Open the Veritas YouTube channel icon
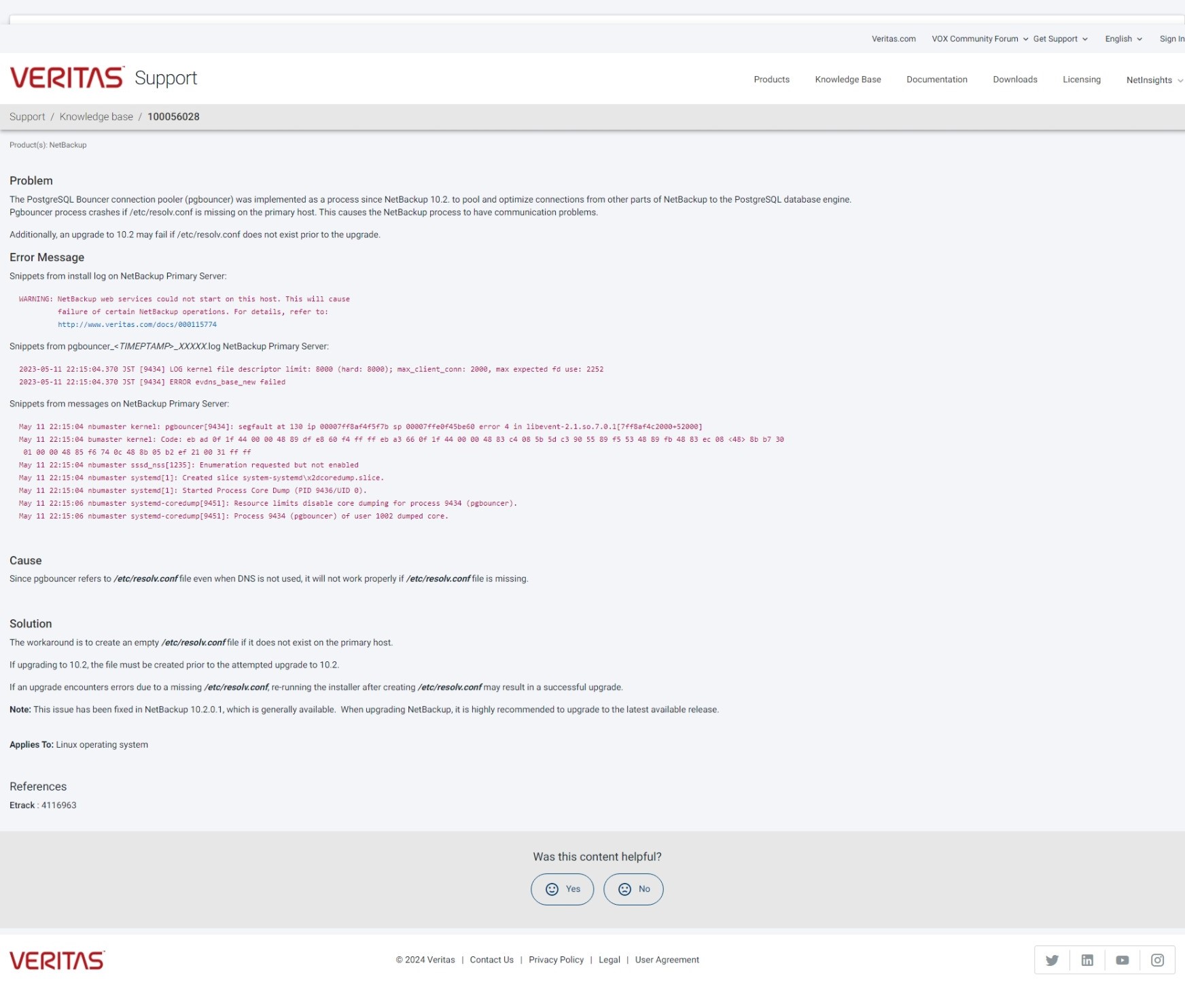The image size is (1185, 1008). click(x=1122, y=960)
